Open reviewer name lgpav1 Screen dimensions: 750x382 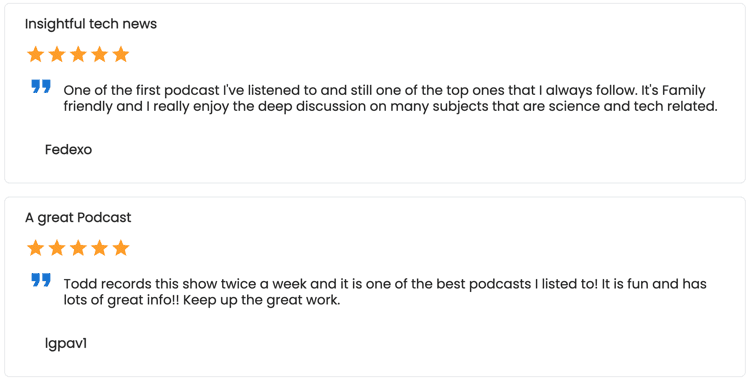click(66, 344)
